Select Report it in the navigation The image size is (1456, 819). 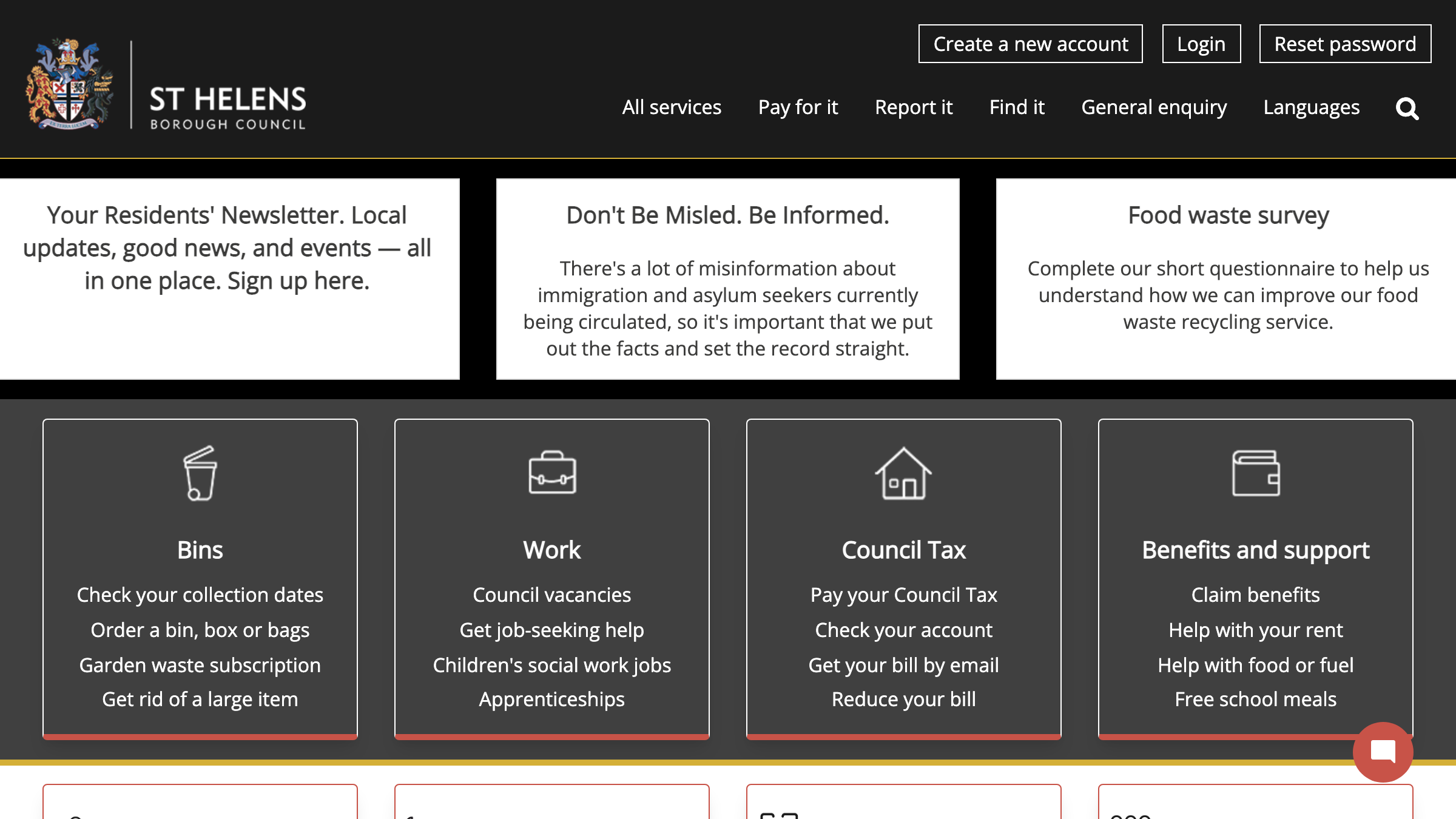pyautogui.click(x=914, y=107)
